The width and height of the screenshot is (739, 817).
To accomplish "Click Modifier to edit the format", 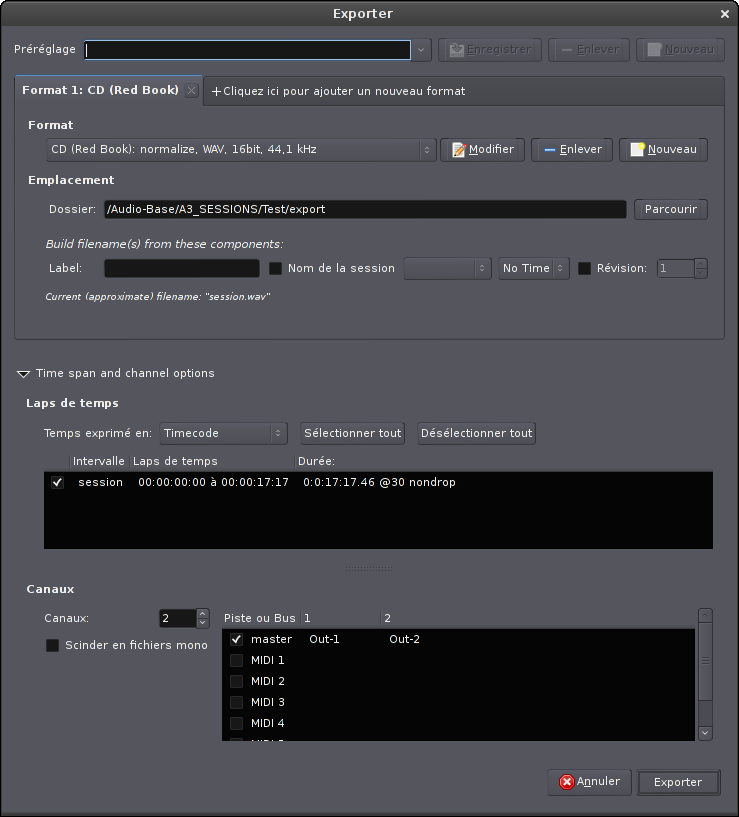I will point(483,150).
